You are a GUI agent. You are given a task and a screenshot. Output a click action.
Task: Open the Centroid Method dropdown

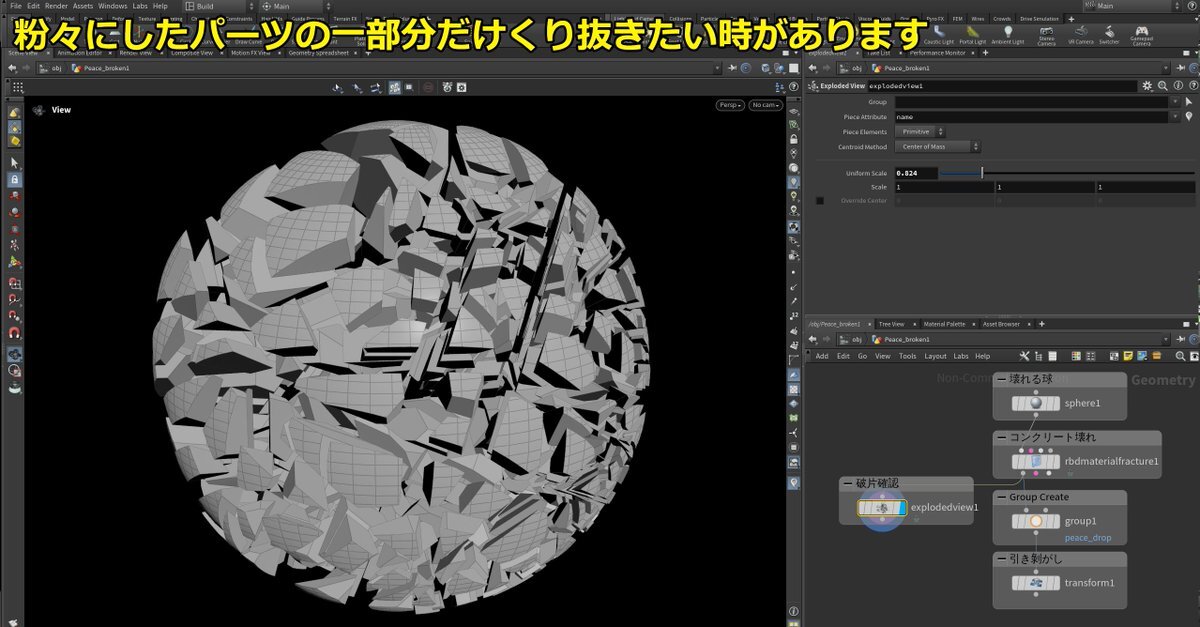pyautogui.click(x=934, y=147)
